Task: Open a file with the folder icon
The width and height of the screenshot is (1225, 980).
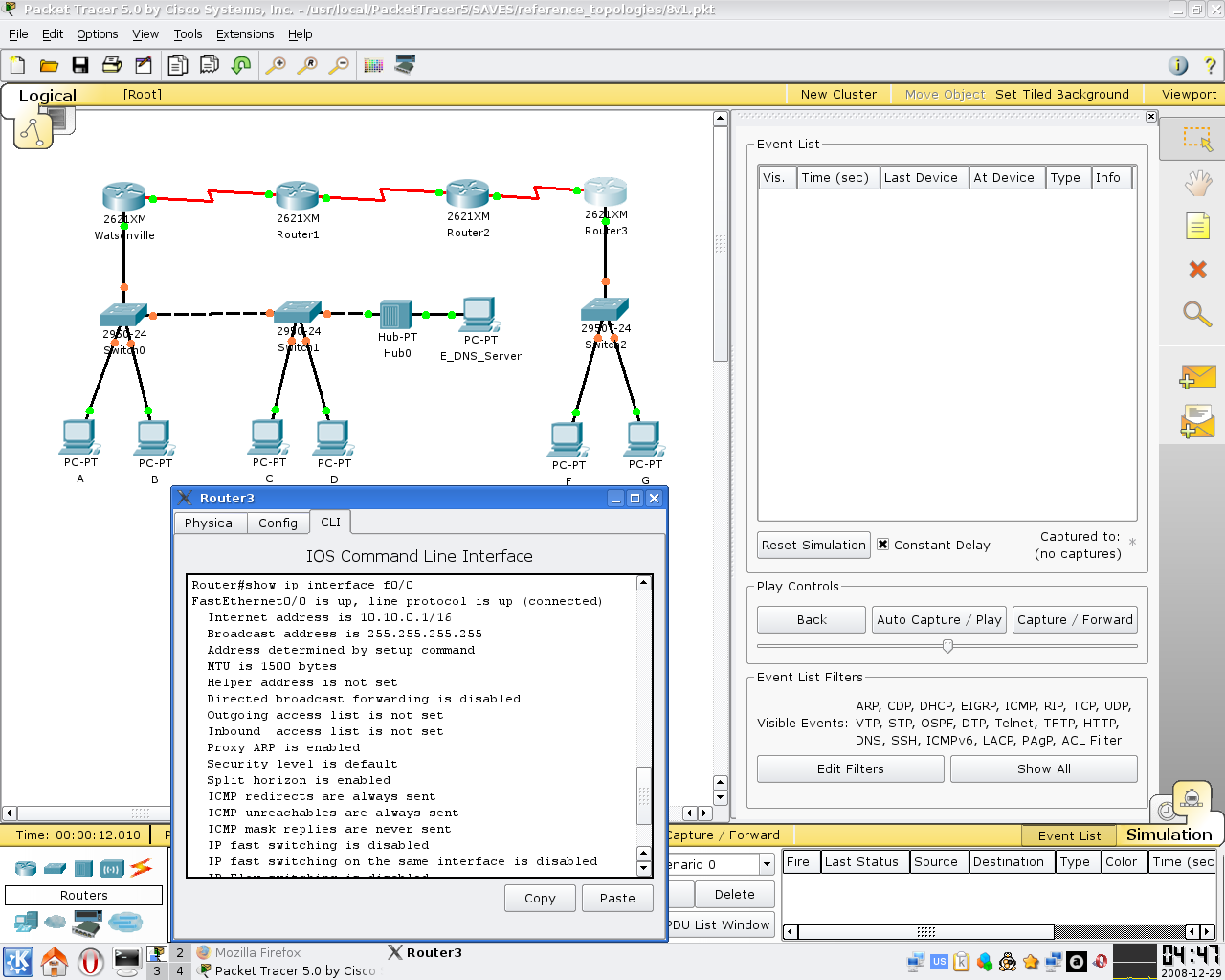Action: click(49, 65)
